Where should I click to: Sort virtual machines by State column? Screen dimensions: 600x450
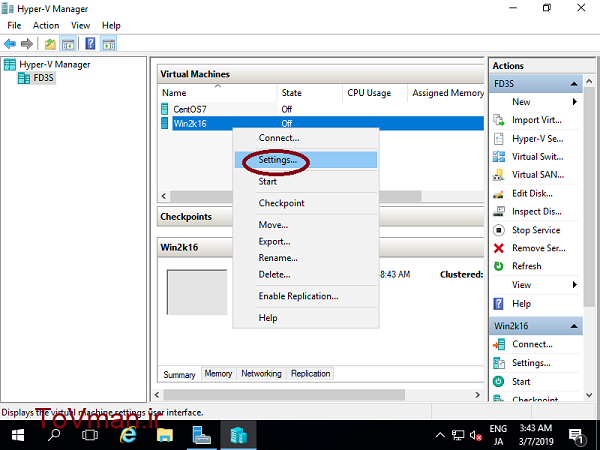(x=310, y=93)
